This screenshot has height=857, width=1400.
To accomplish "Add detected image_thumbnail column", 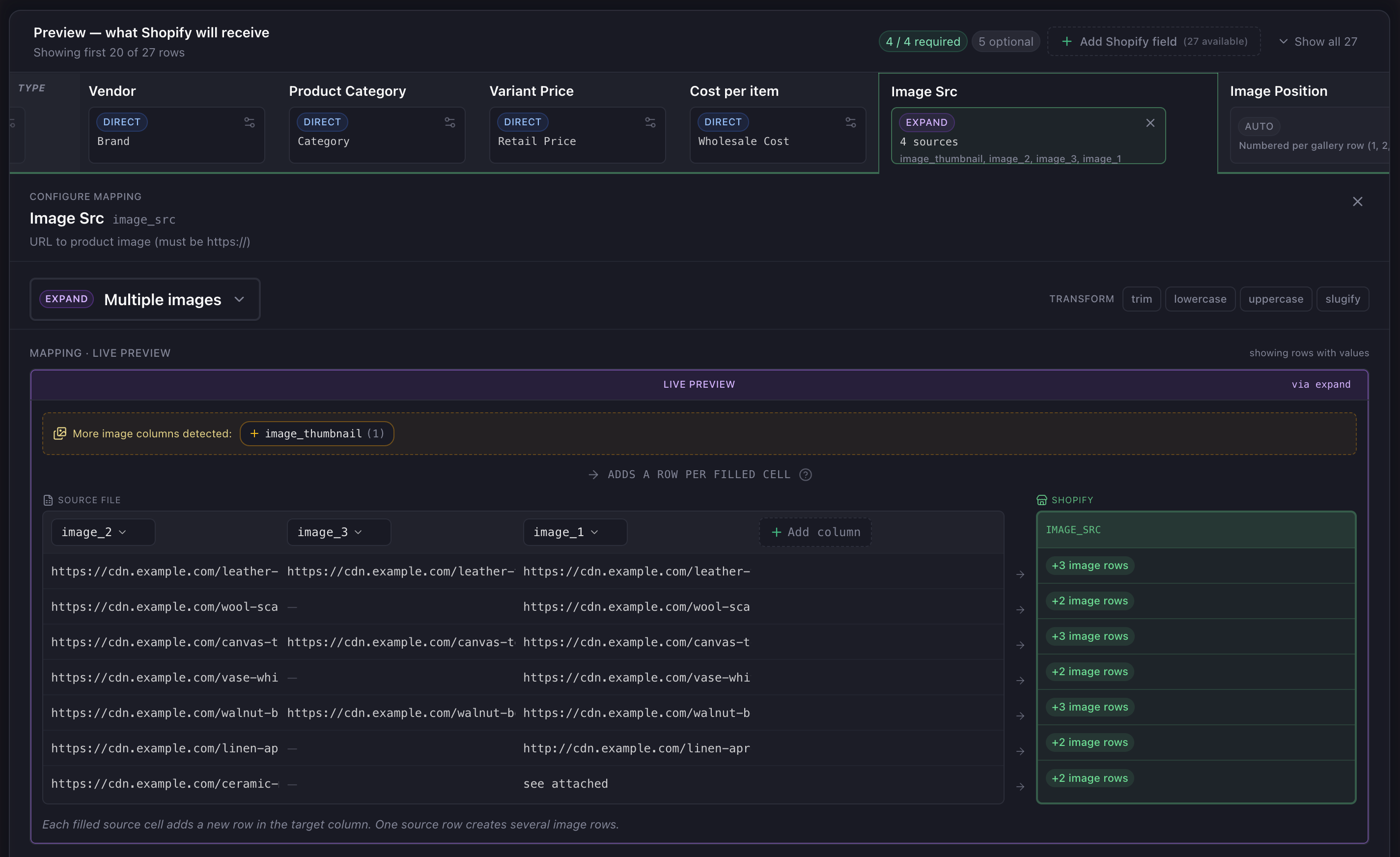I will point(317,433).
